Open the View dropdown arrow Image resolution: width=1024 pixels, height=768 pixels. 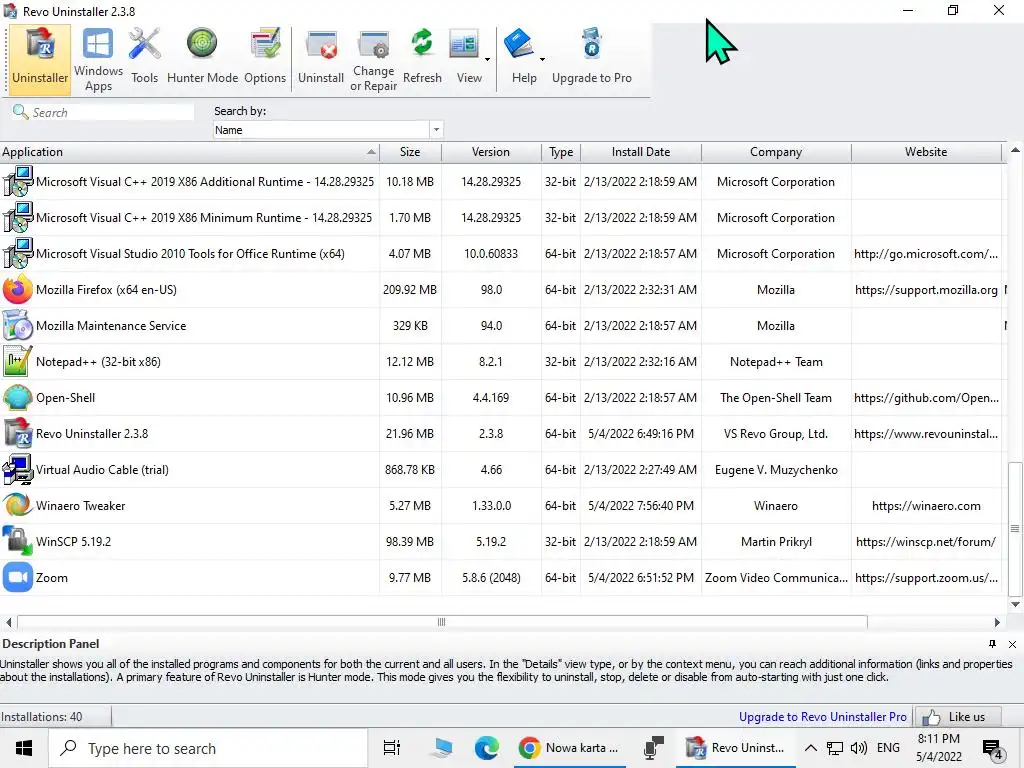click(x=487, y=59)
